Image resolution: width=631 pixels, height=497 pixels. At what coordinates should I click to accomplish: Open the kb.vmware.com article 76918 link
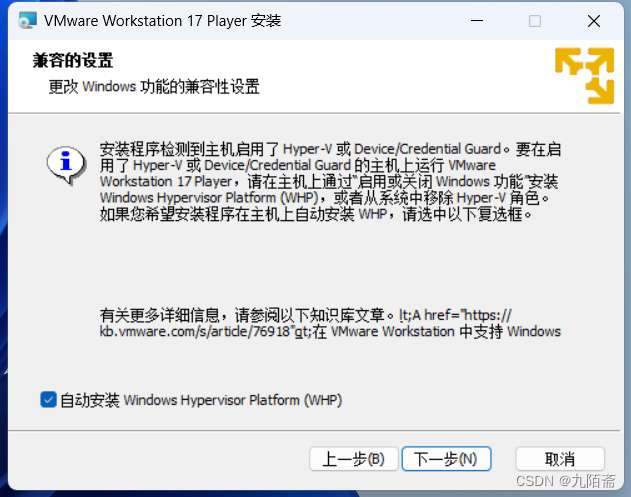click(330, 324)
